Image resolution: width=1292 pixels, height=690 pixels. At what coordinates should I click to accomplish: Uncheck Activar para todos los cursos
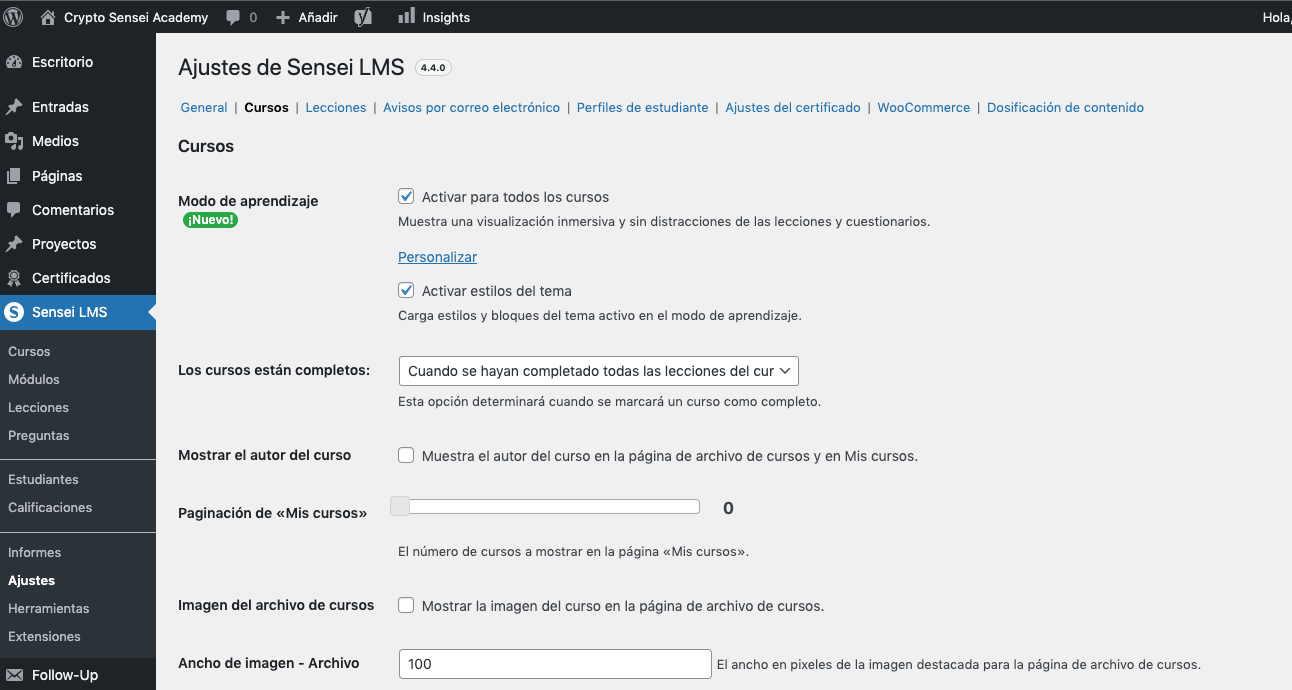pos(406,197)
